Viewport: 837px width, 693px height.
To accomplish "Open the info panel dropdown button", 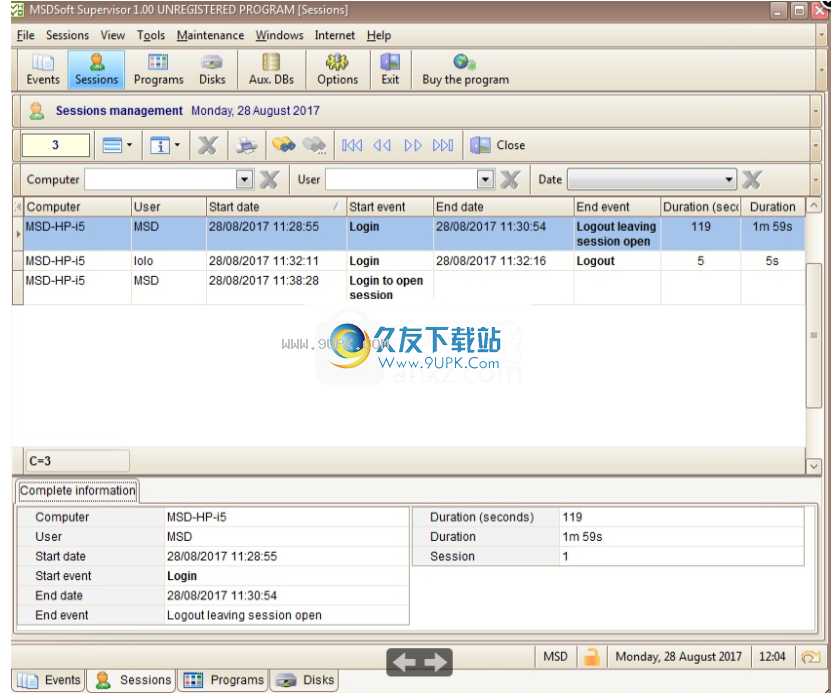I will (x=165, y=145).
